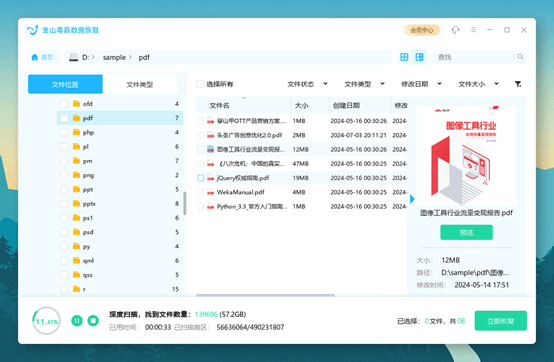Pause the deep scan
The width and height of the screenshot is (554, 362).
(x=77, y=320)
